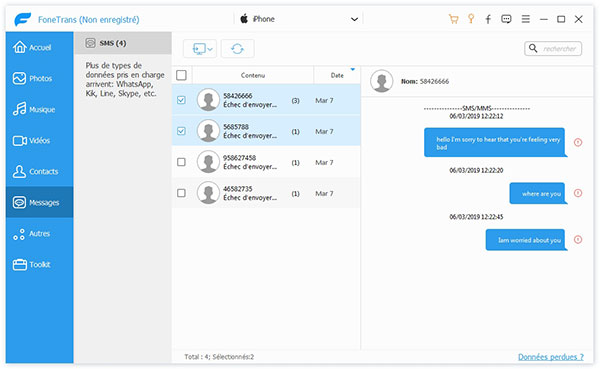Open the Autres section
Screen dimensions: 600x370
coord(39,233)
